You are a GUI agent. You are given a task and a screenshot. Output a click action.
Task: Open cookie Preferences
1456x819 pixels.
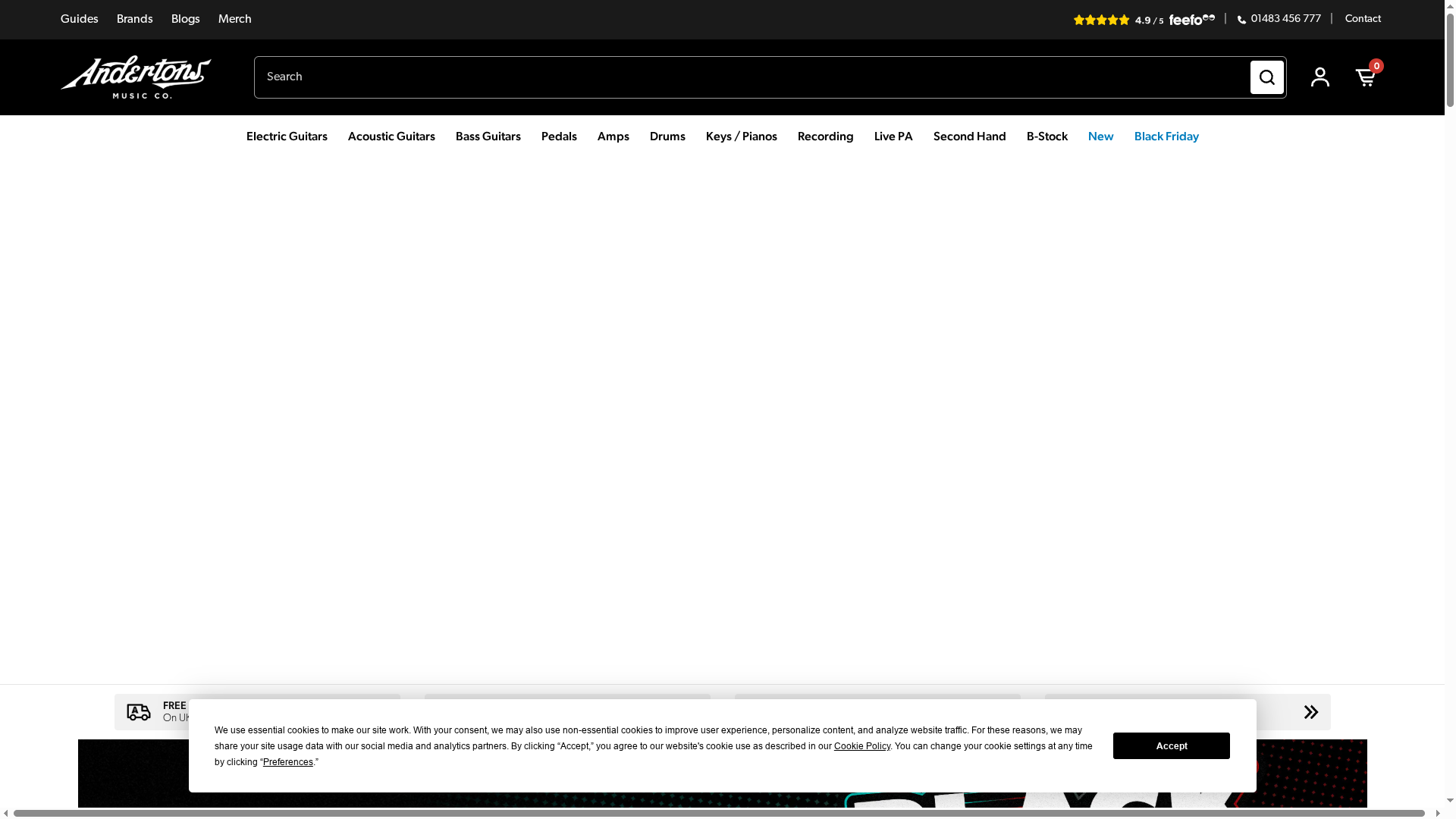point(288,762)
